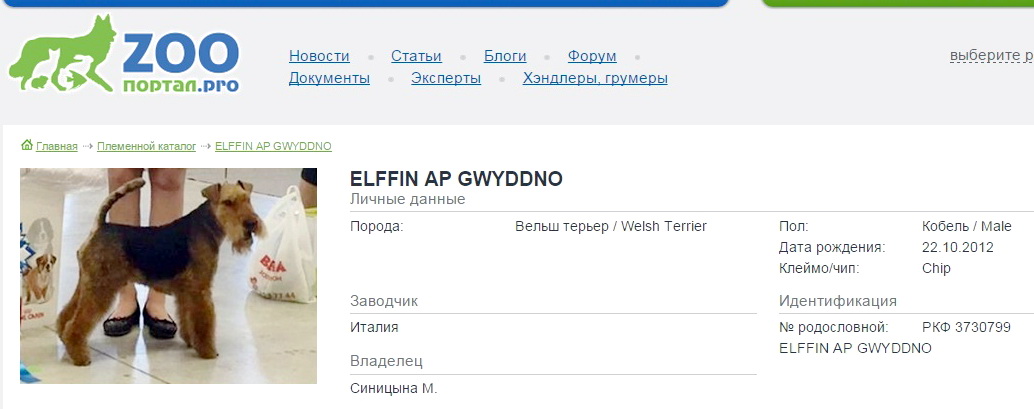Click the green bar at the top right
This screenshot has height=409, width=1034.
(900, 3)
